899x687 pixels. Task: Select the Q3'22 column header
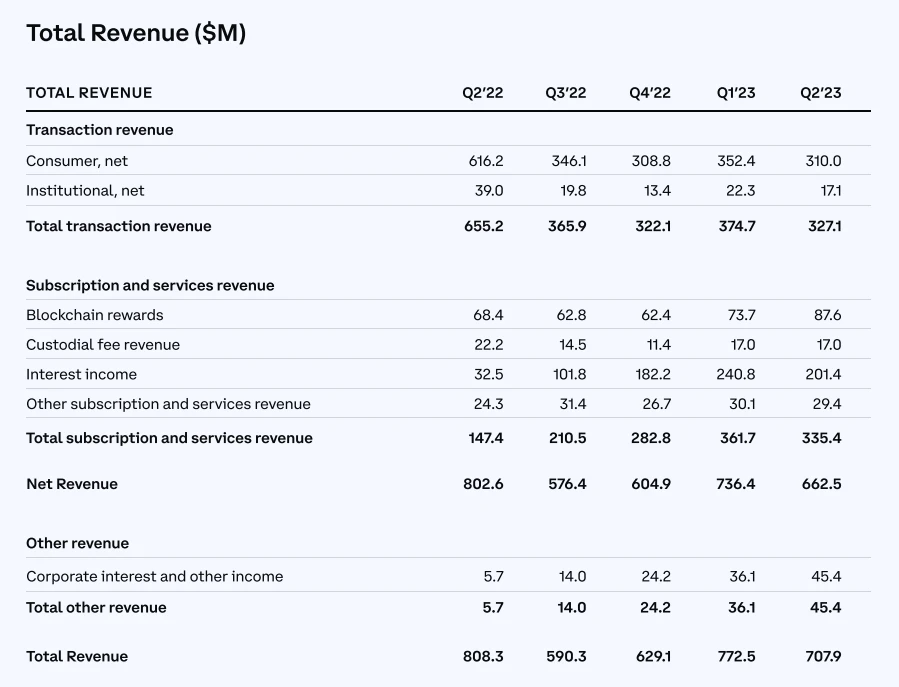coord(565,93)
